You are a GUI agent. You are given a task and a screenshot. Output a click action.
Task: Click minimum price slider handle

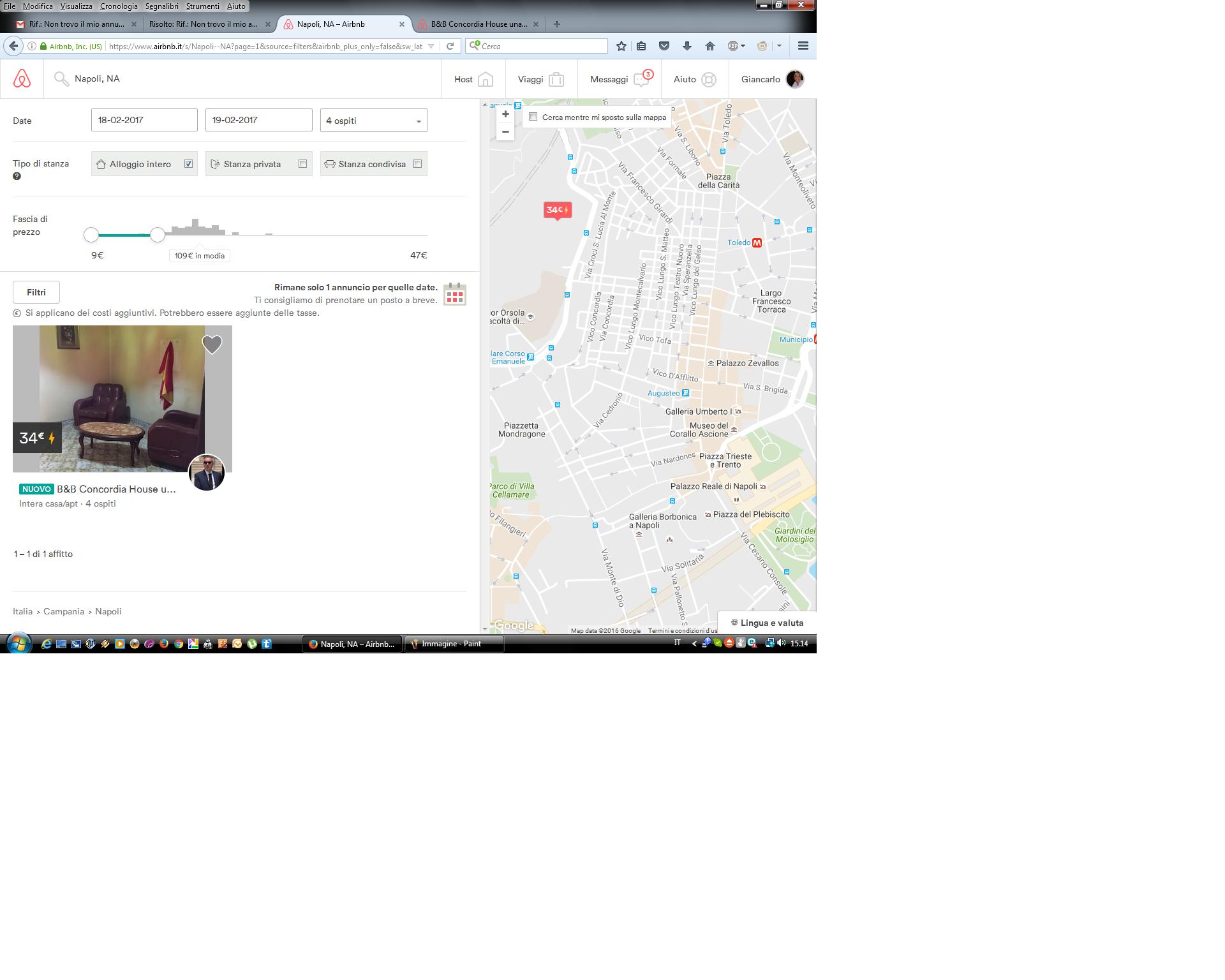pyautogui.click(x=91, y=235)
